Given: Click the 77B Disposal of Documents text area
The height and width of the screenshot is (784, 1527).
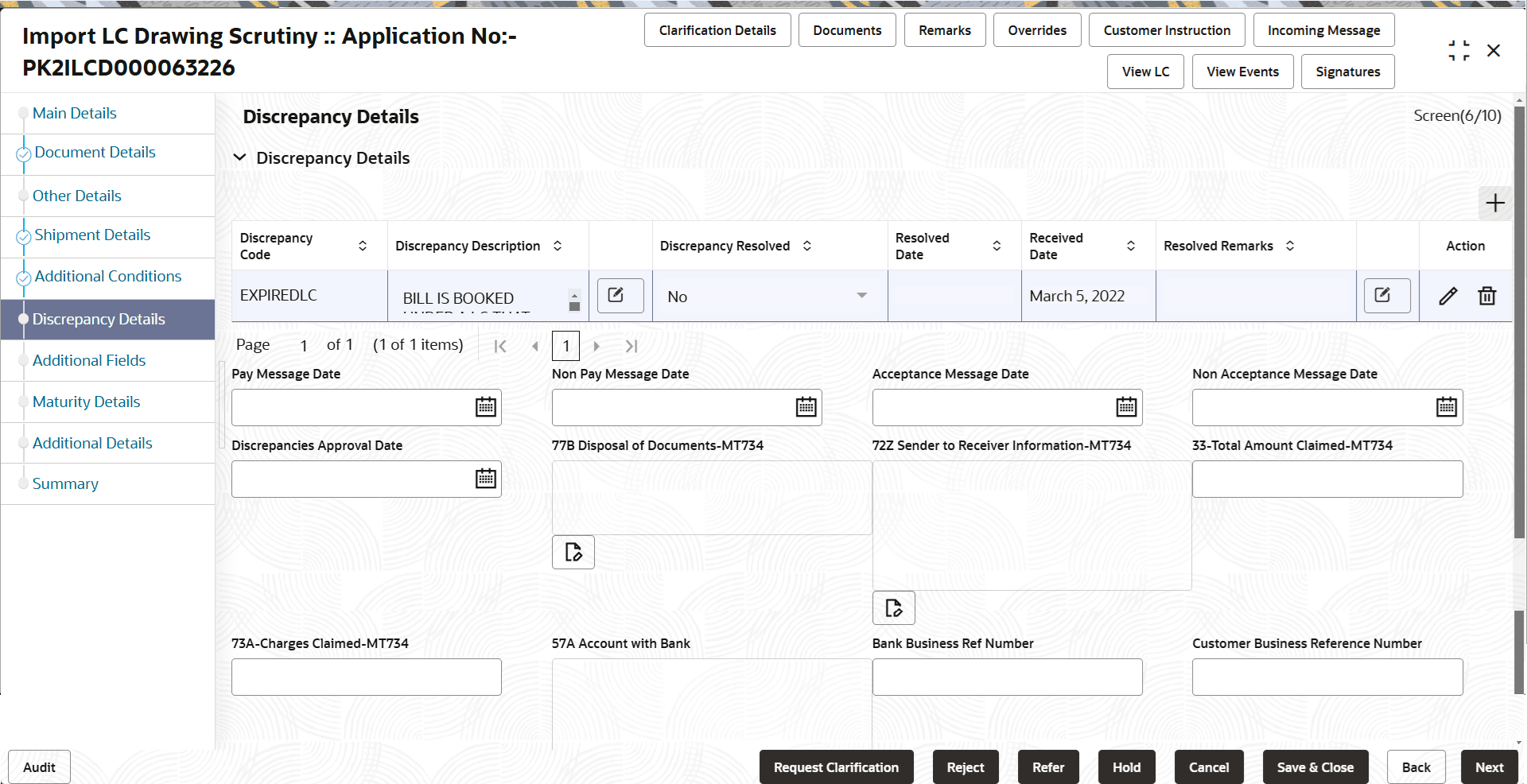Looking at the screenshot, I should tap(712, 498).
